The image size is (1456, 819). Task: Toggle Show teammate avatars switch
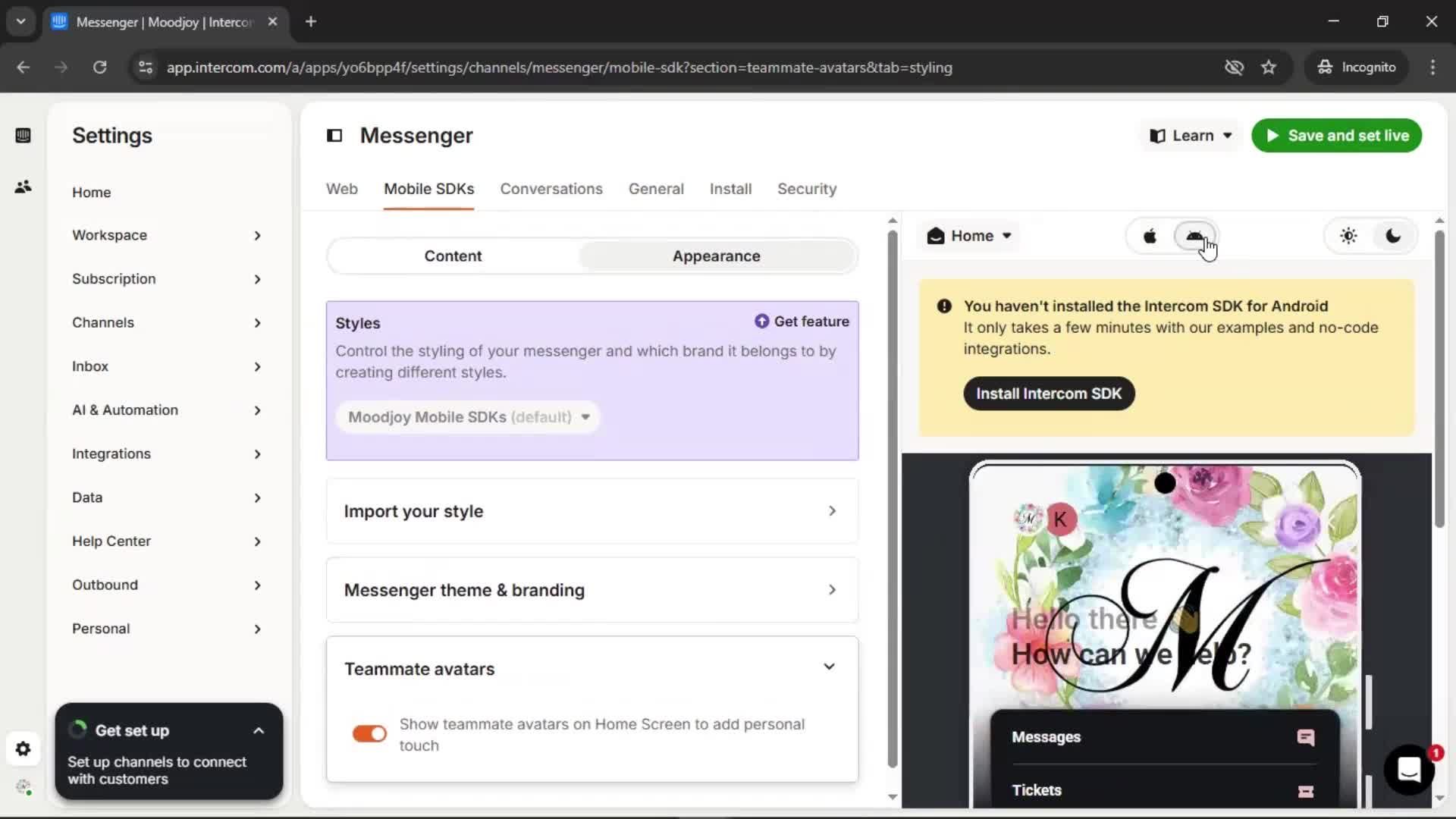(x=369, y=734)
